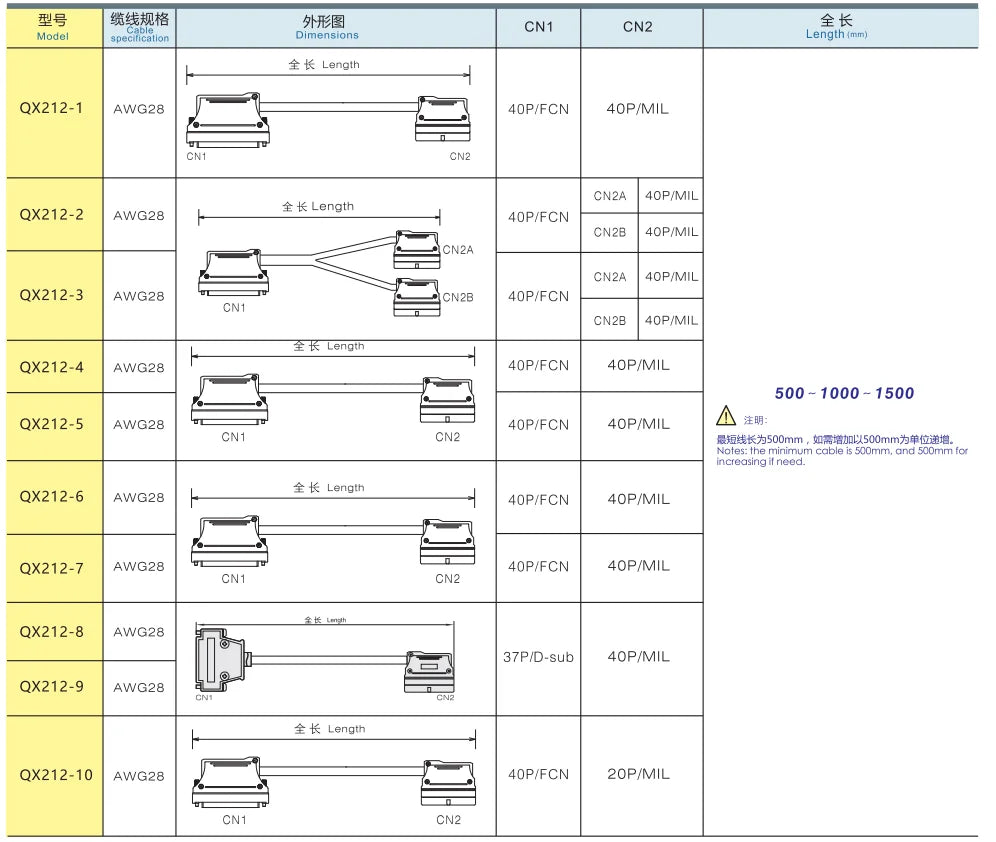Select the 37P D-sub connector drawing
This screenshot has height=842, width=996.
pyautogui.click(x=220, y=660)
